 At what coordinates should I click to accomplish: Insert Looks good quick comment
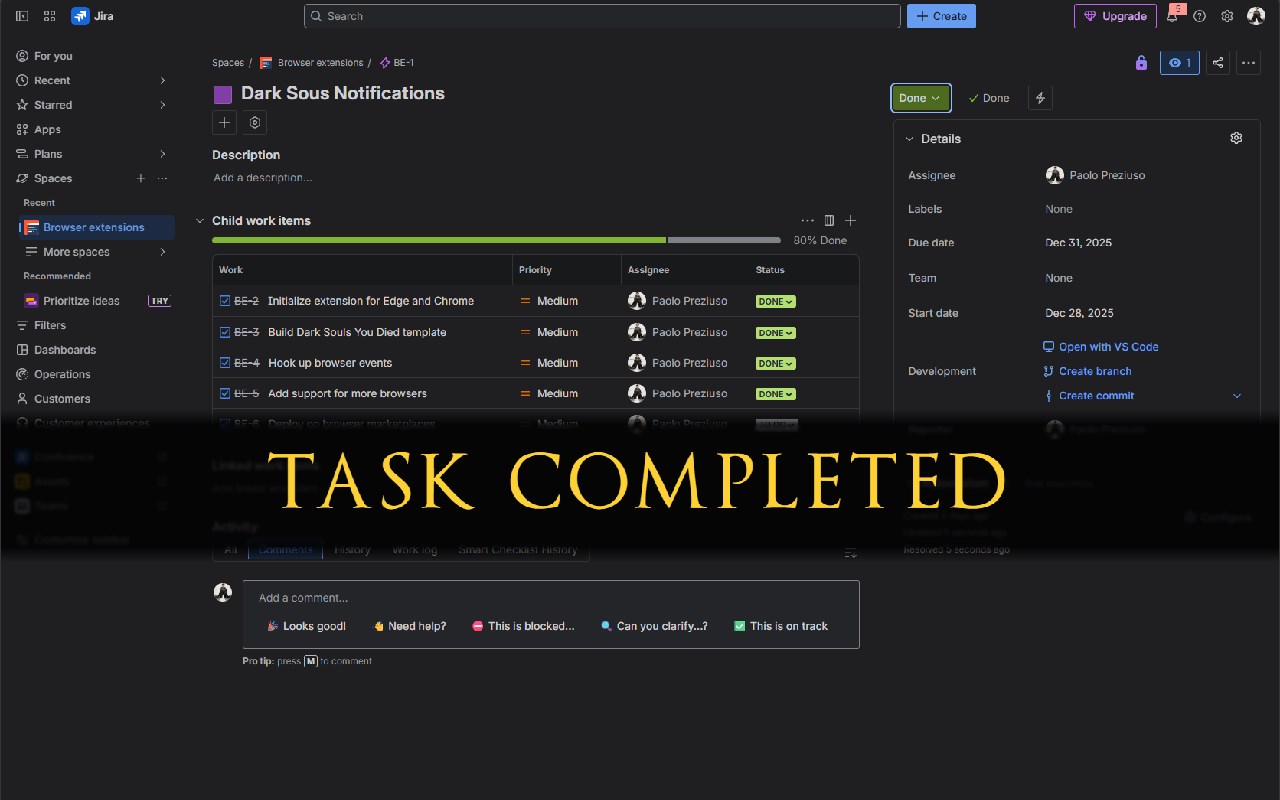click(307, 626)
